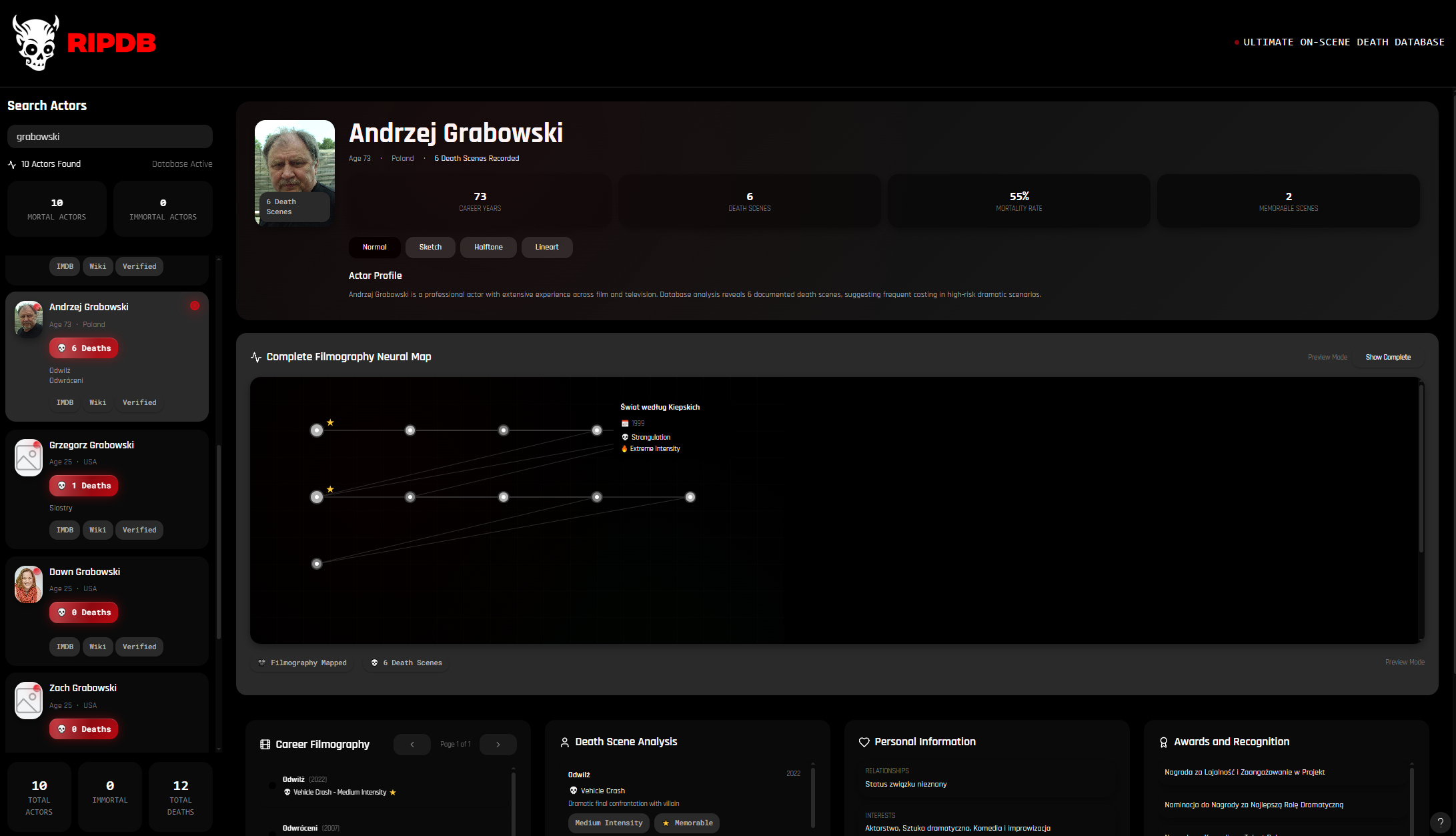
Task: Select the Normal portrait tab
Action: pyautogui.click(x=374, y=247)
